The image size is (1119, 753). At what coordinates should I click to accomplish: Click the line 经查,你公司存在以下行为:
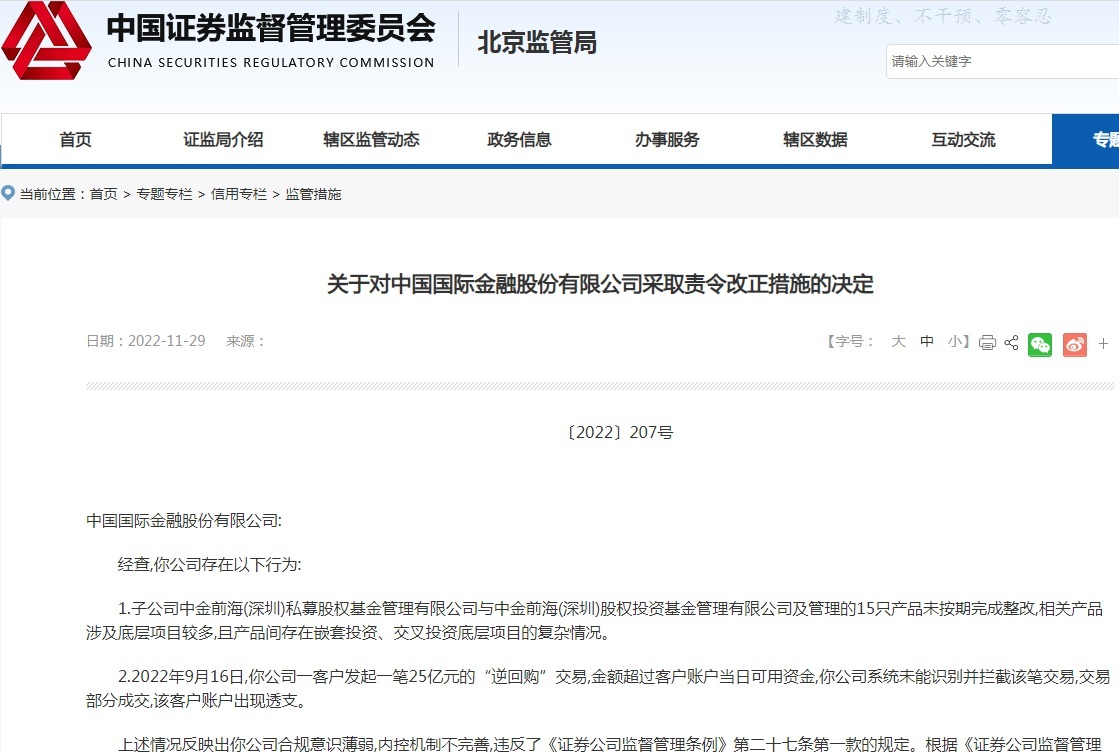click(x=210, y=565)
